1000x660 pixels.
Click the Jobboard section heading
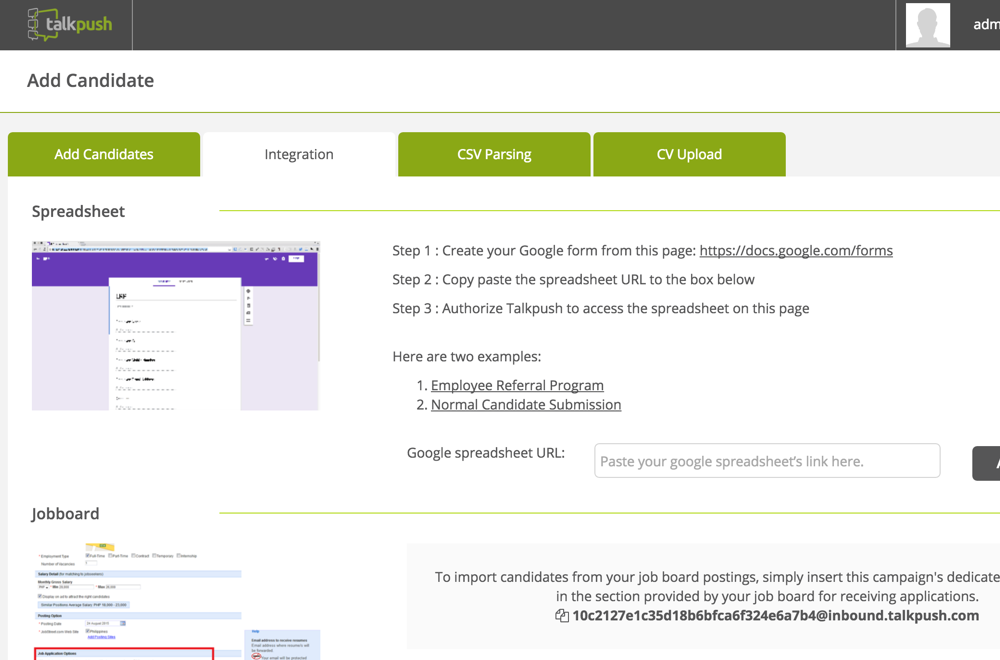[x=65, y=513]
